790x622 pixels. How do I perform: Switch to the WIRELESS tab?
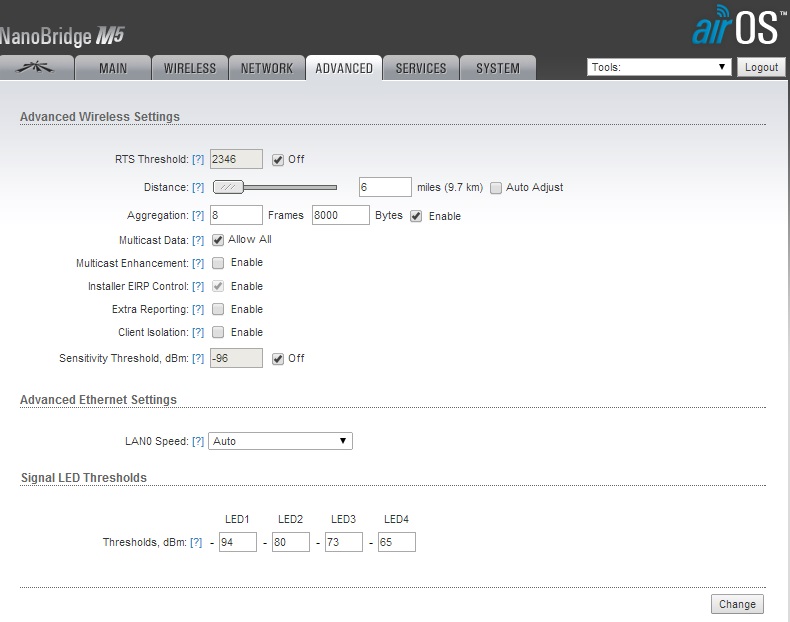(x=189, y=68)
